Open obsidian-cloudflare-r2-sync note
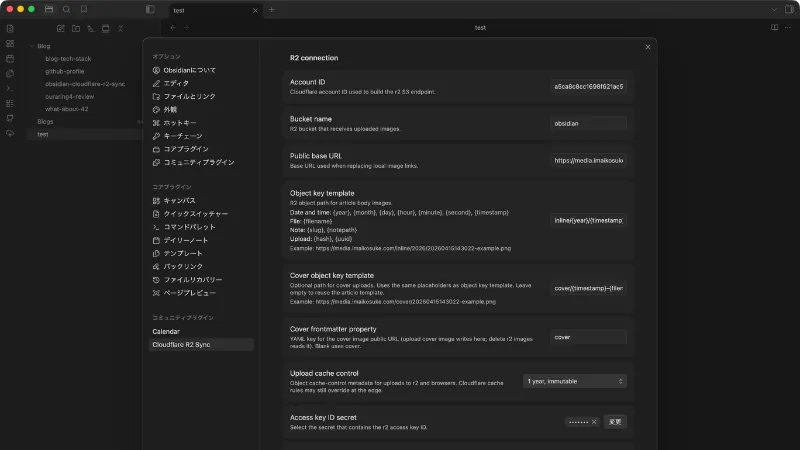The image size is (800, 450). coord(85,84)
